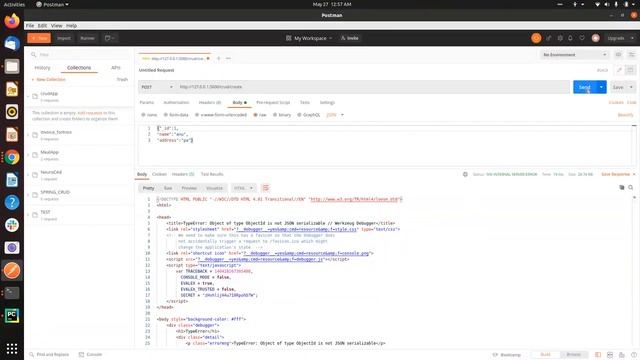Screen dimensions: 640x360
Task: Click Find and Replace search icon
Action: pyautogui.click(x=31, y=354)
